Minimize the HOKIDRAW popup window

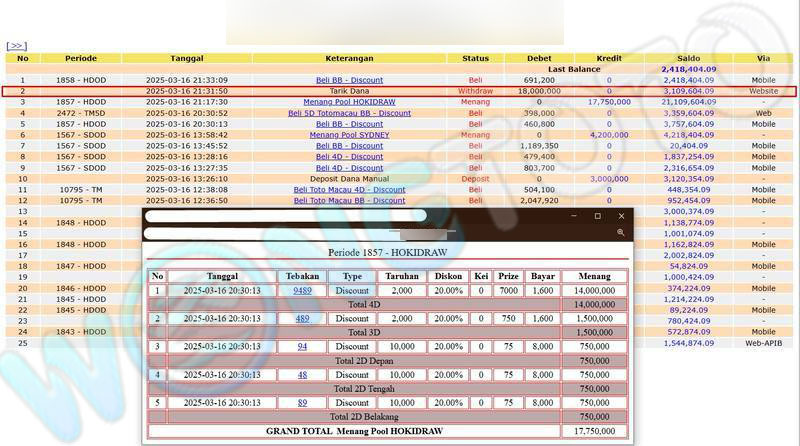(x=574, y=216)
